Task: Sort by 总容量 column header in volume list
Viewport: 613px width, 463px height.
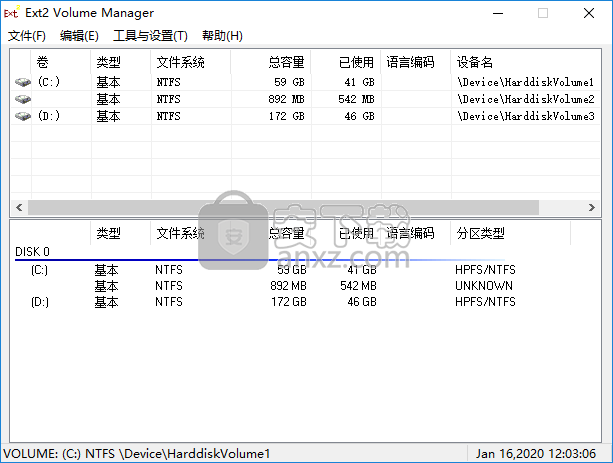Action: pos(271,62)
